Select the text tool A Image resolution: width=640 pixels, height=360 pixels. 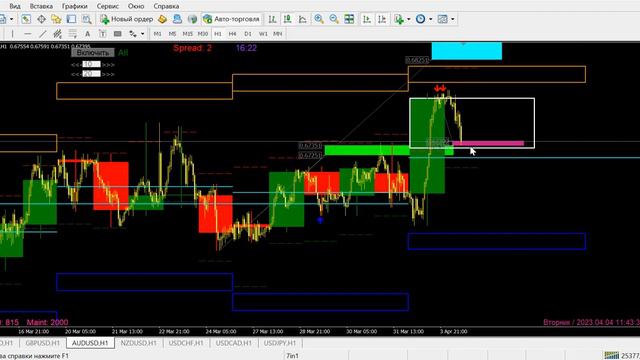click(87, 34)
